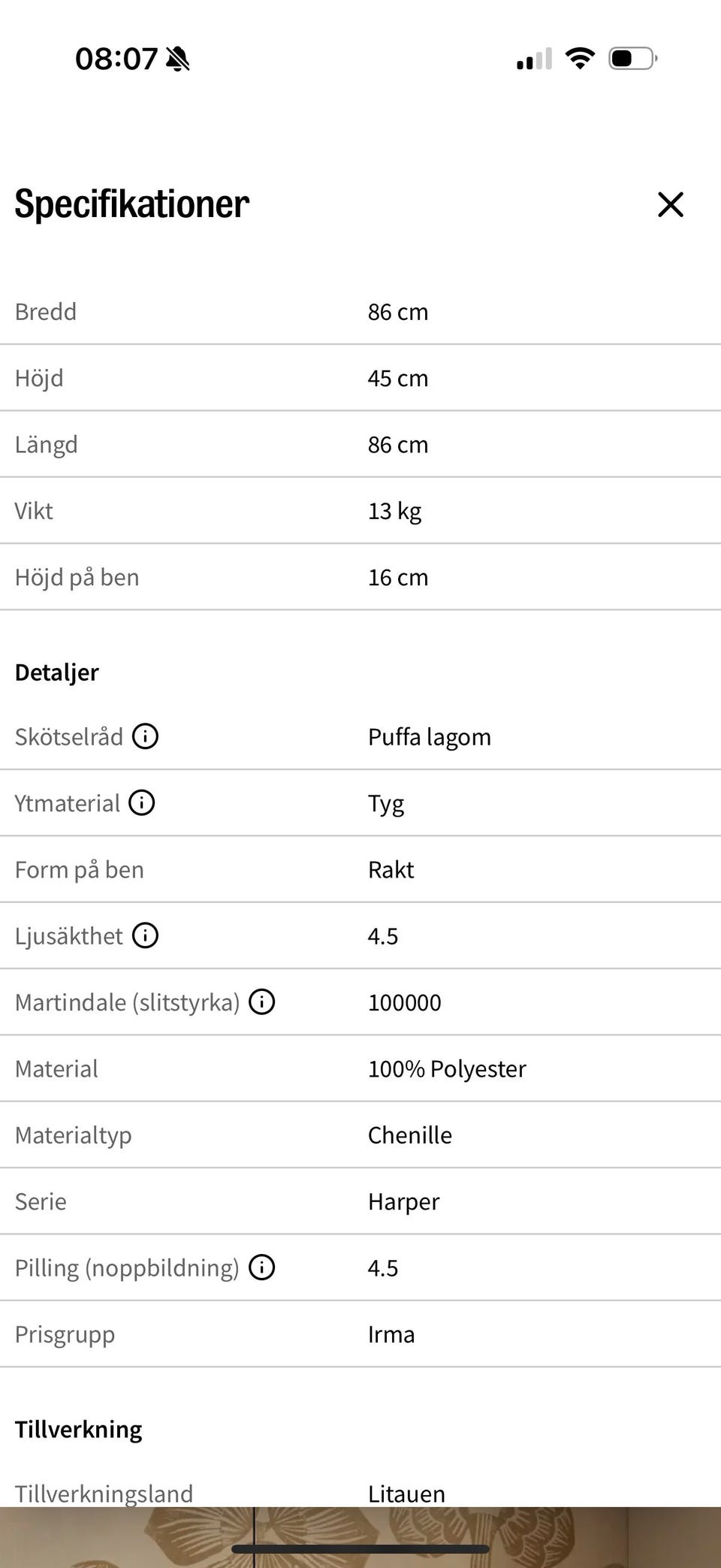This screenshot has height=1568, width=721.
Task: Select the Harper series value
Action: [403, 1201]
